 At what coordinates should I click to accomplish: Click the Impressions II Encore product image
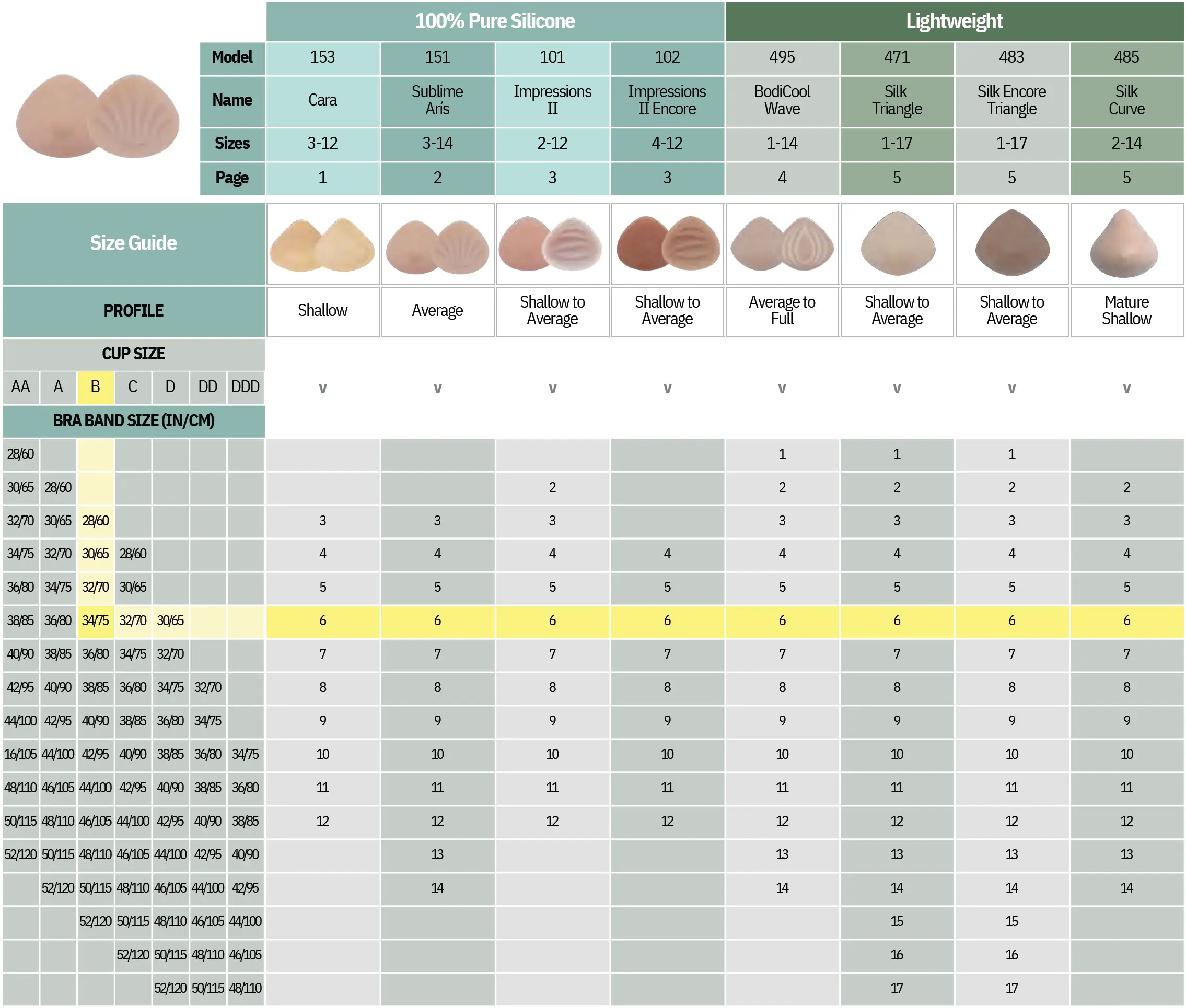tap(668, 244)
